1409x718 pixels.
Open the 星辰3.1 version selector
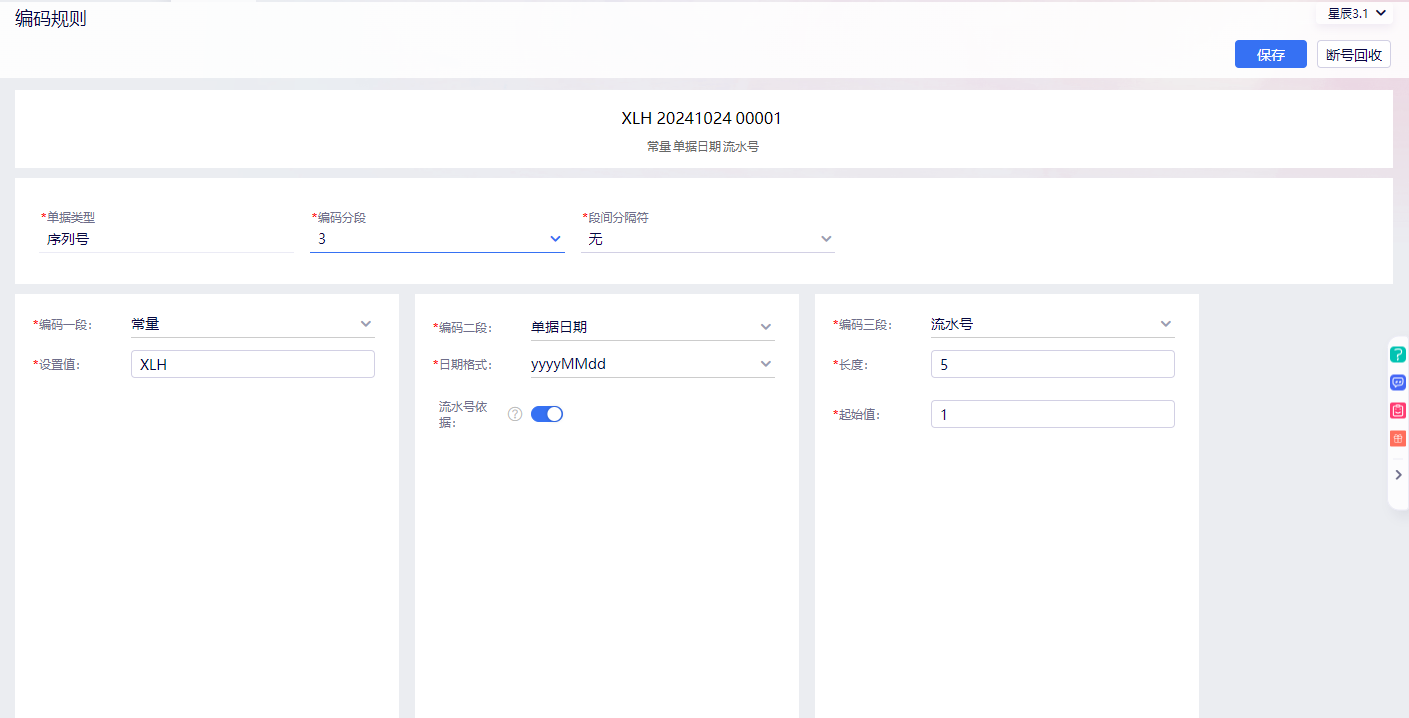click(1356, 13)
